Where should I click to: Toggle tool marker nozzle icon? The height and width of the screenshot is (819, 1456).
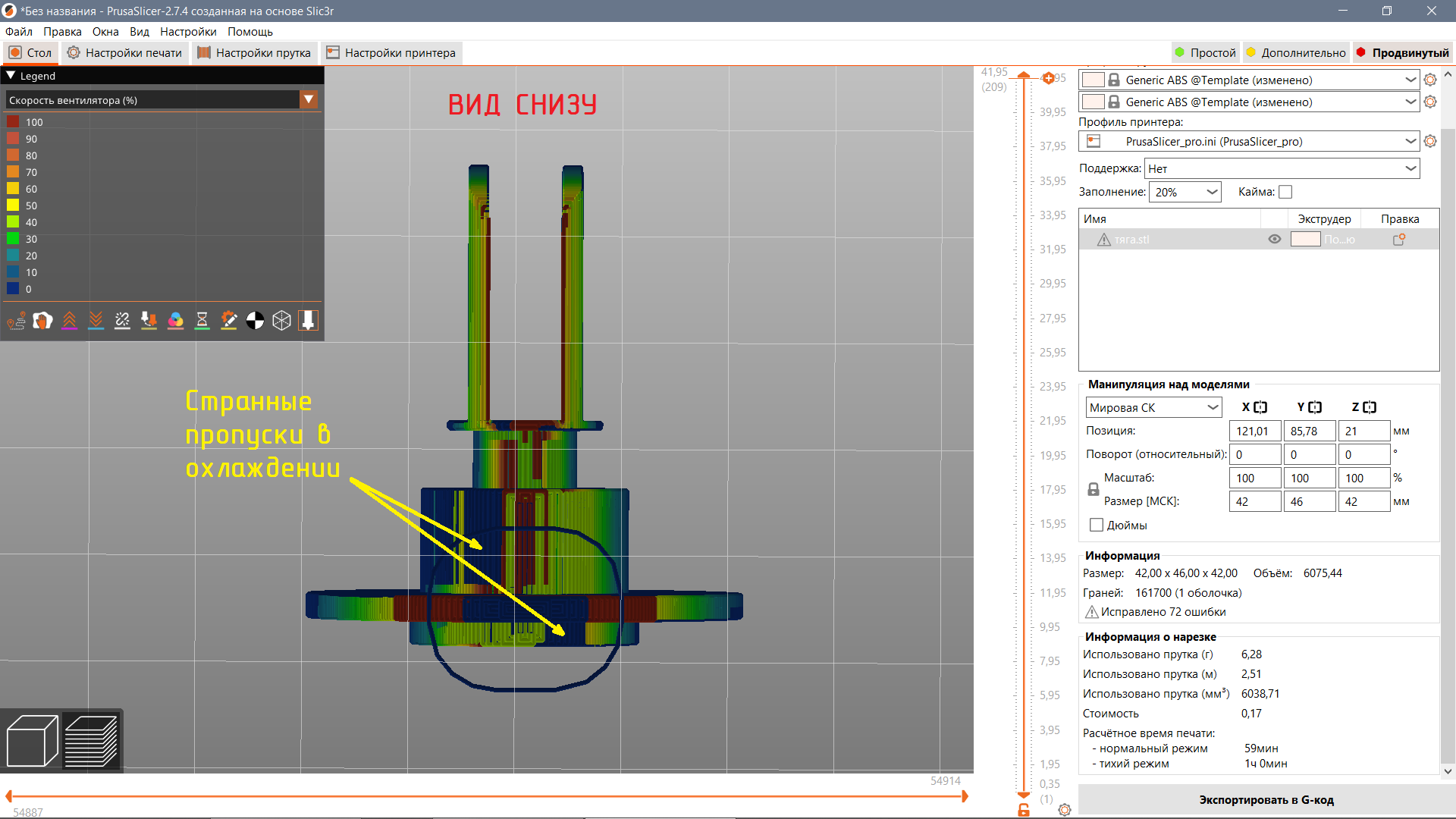pos(309,321)
